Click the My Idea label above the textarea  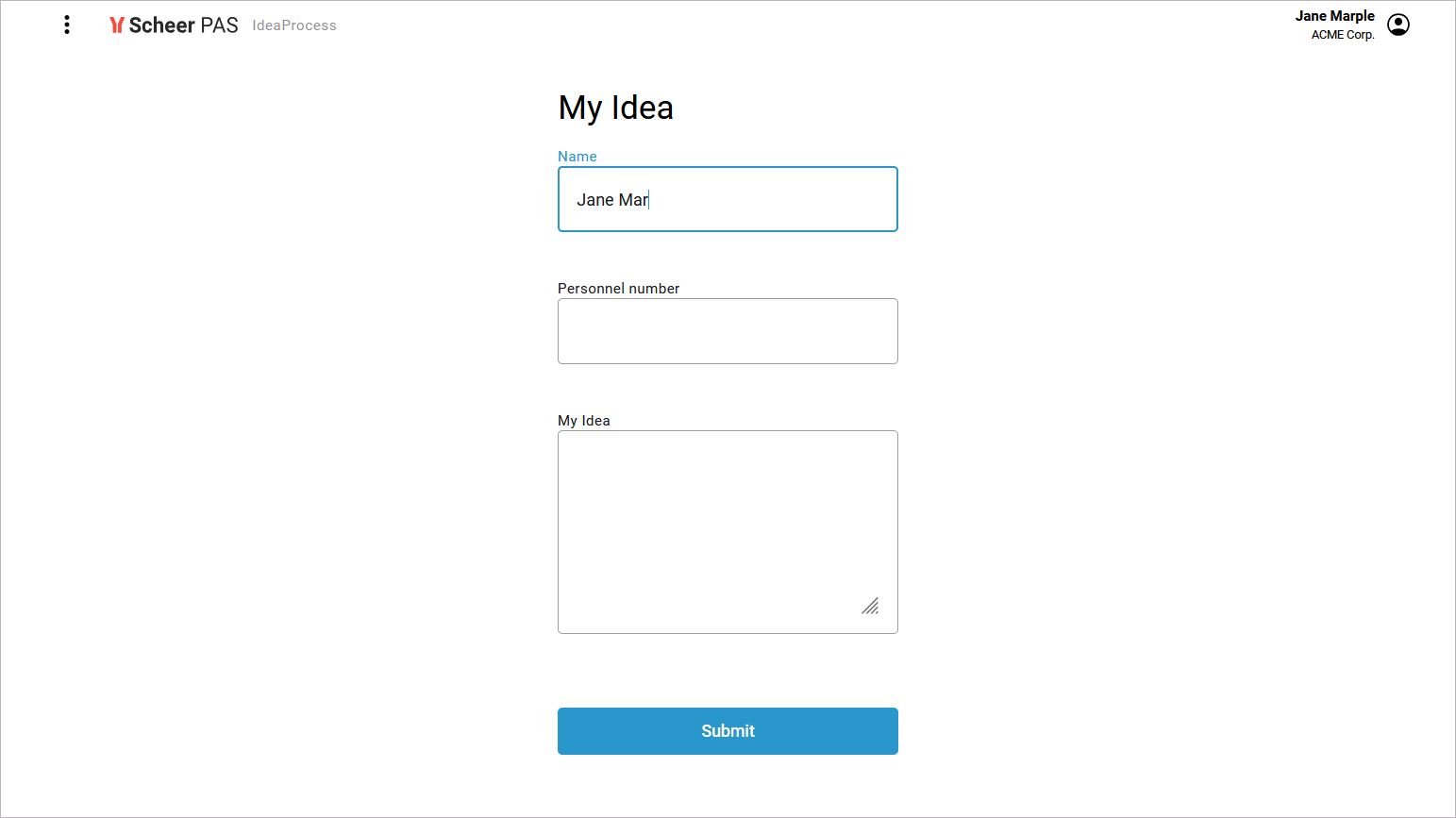pyautogui.click(x=583, y=421)
